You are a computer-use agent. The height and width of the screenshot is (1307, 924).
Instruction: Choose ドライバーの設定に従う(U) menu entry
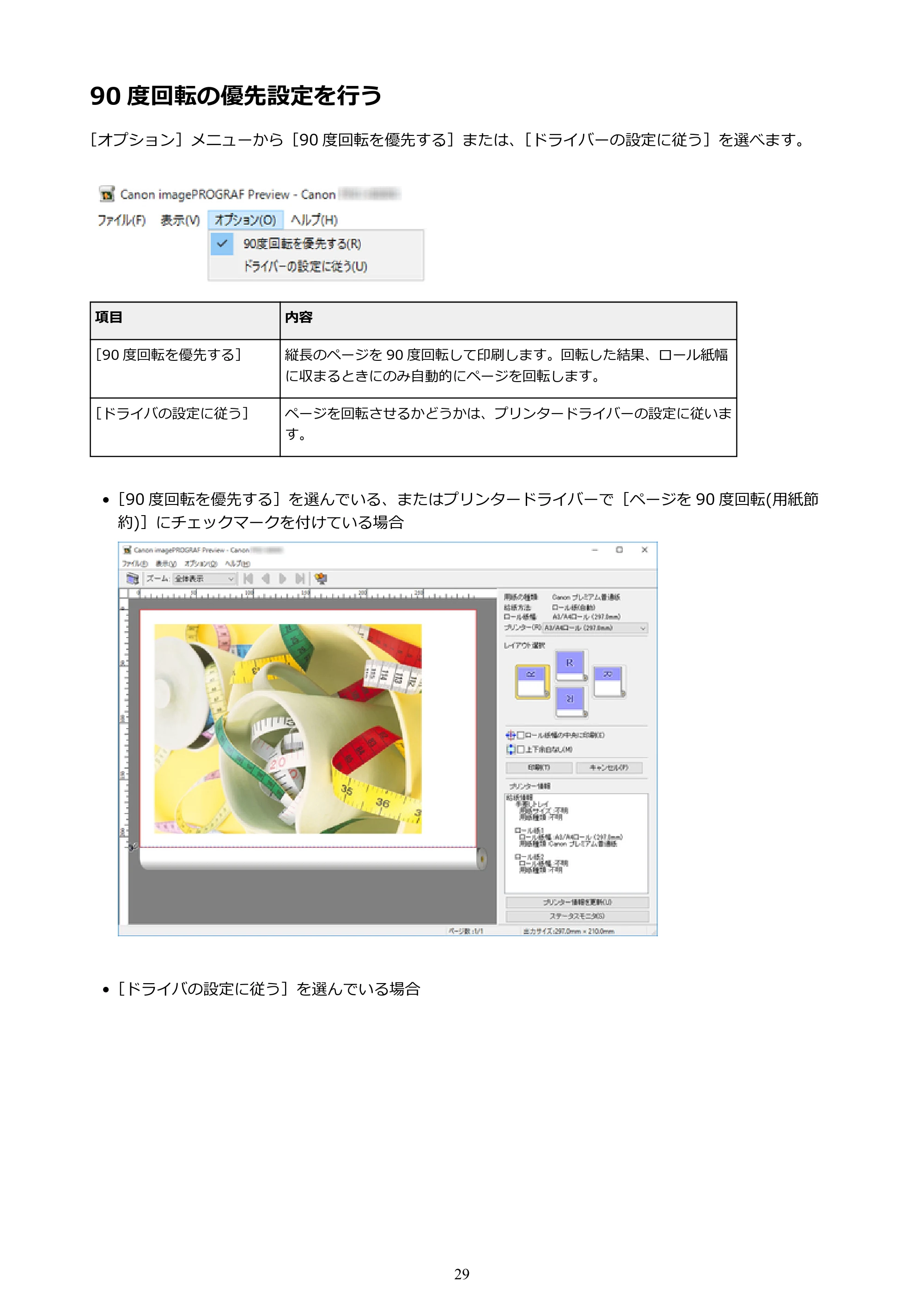coord(316,267)
